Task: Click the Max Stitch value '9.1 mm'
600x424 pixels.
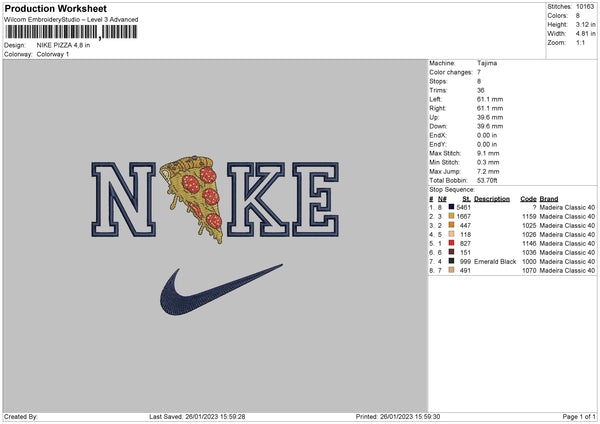Action: pos(488,153)
